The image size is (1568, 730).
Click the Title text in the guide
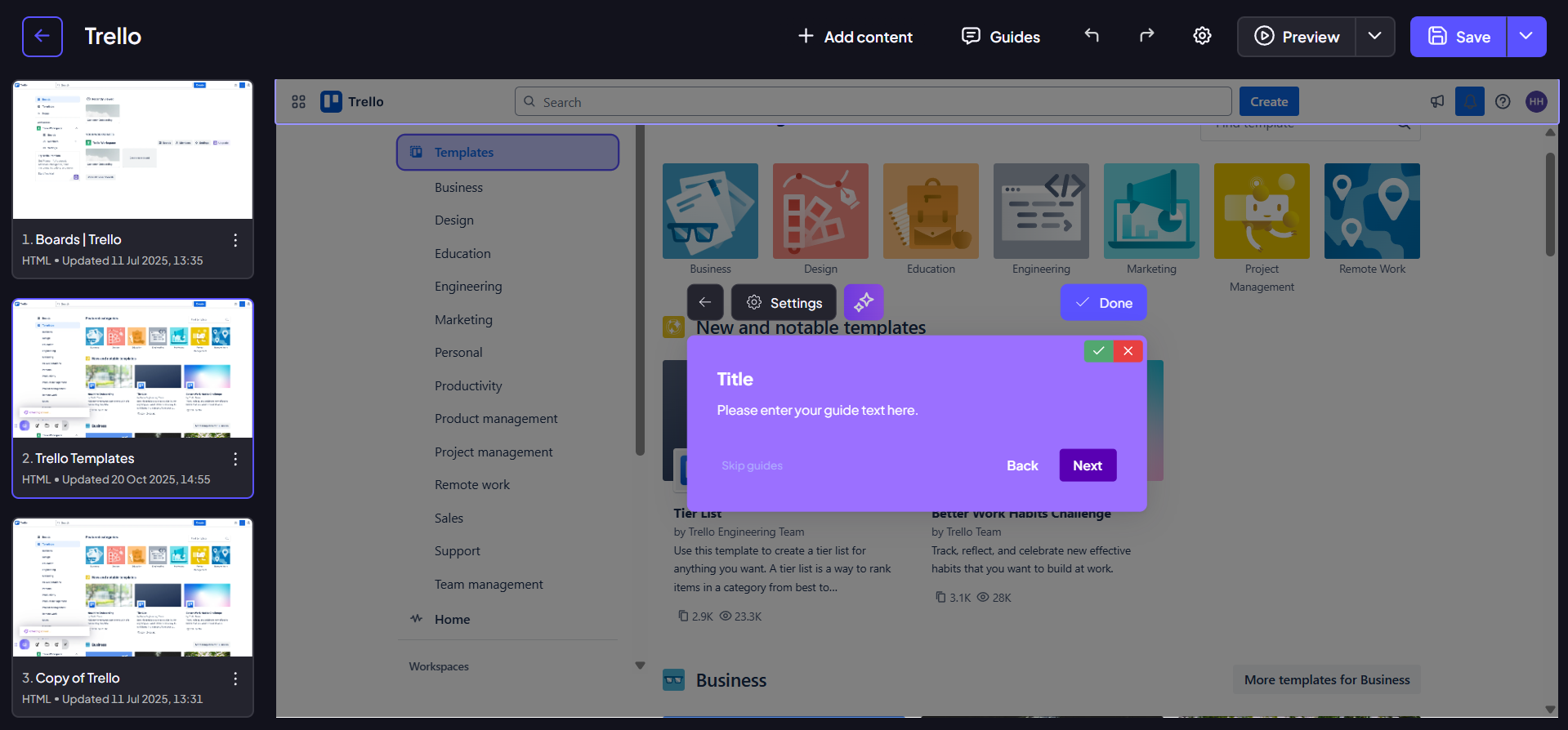click(735, 380)
